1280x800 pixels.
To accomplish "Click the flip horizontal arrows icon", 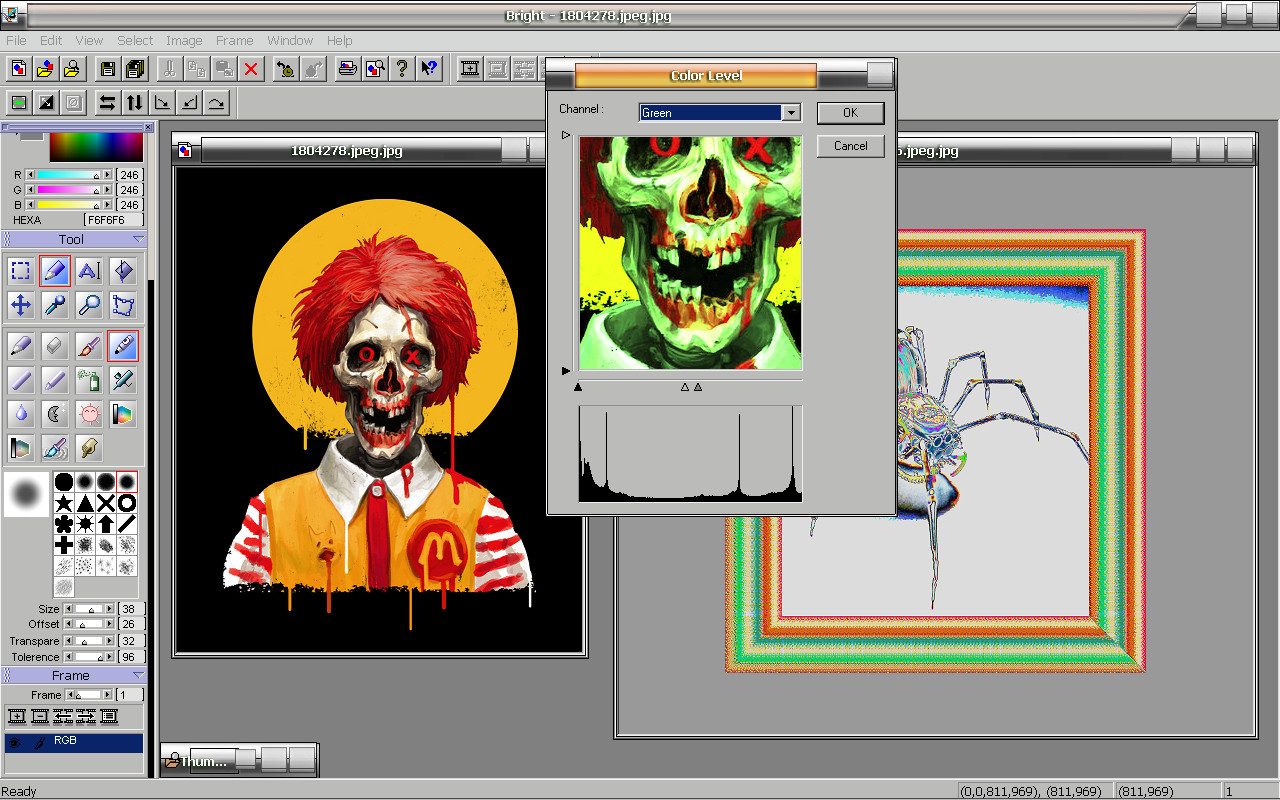I will [107, 102].
